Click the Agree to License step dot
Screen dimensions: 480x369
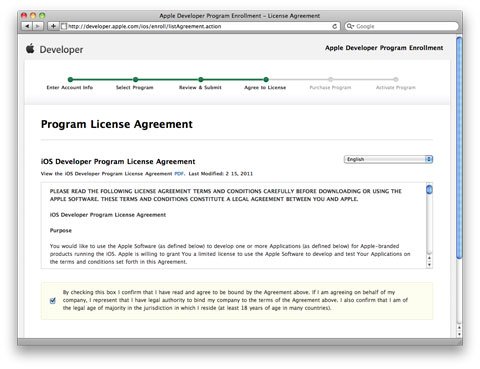266,79
